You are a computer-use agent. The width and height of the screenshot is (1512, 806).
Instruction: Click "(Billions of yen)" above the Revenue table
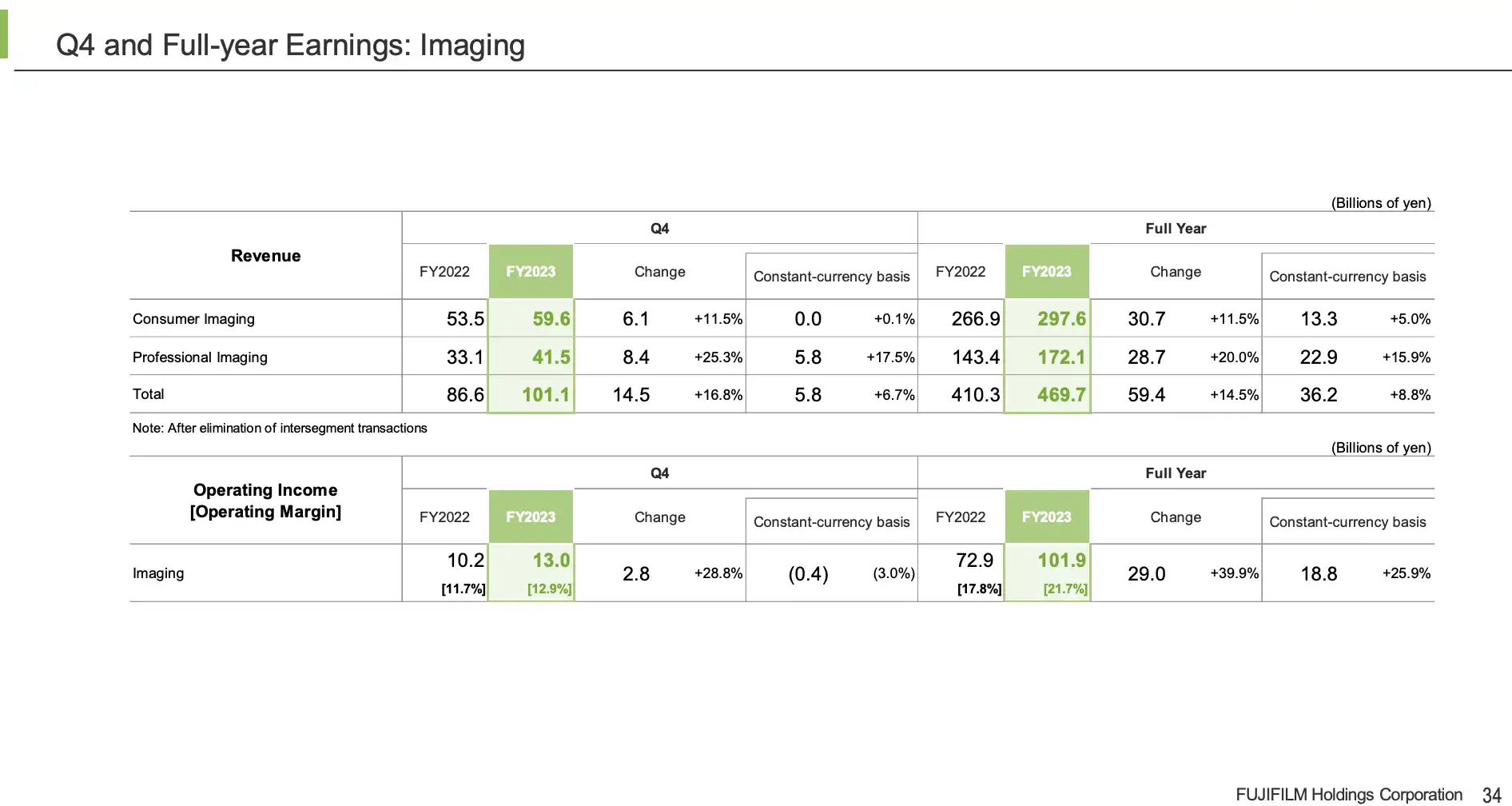[x=1381, y=203]
